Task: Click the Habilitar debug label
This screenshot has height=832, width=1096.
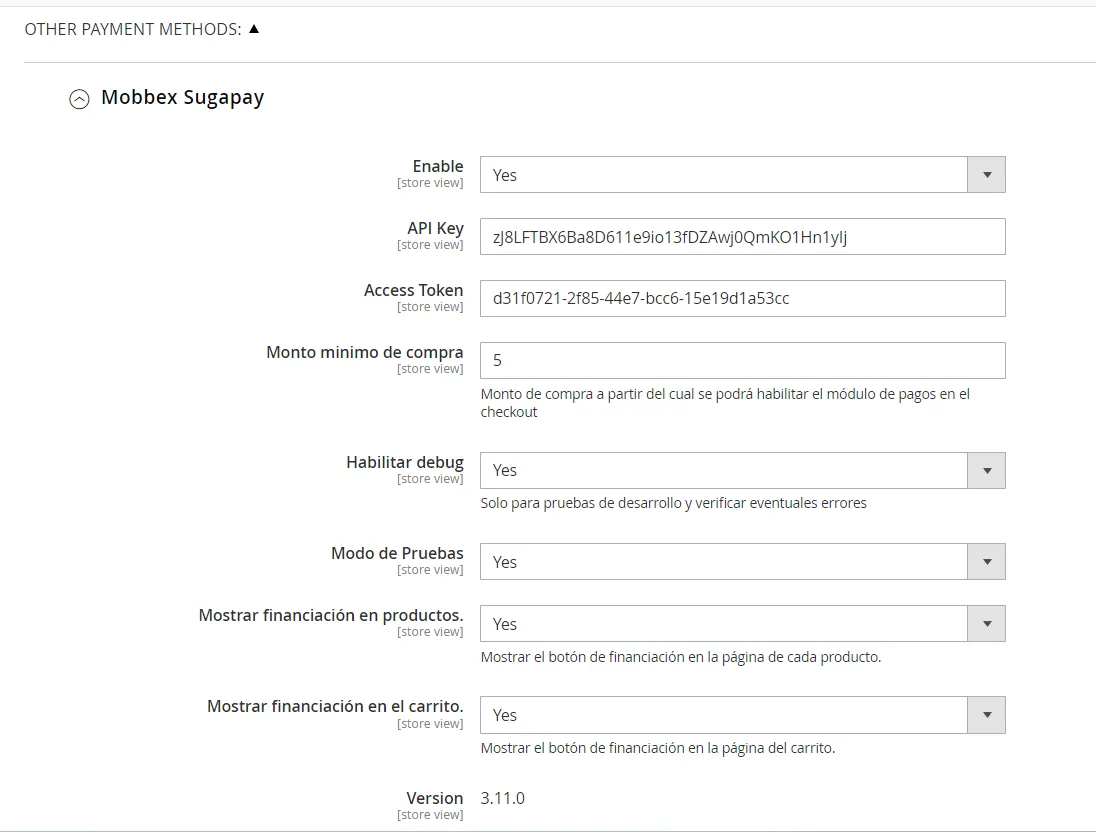Action: pyautogui.click(x=405, y=462)
